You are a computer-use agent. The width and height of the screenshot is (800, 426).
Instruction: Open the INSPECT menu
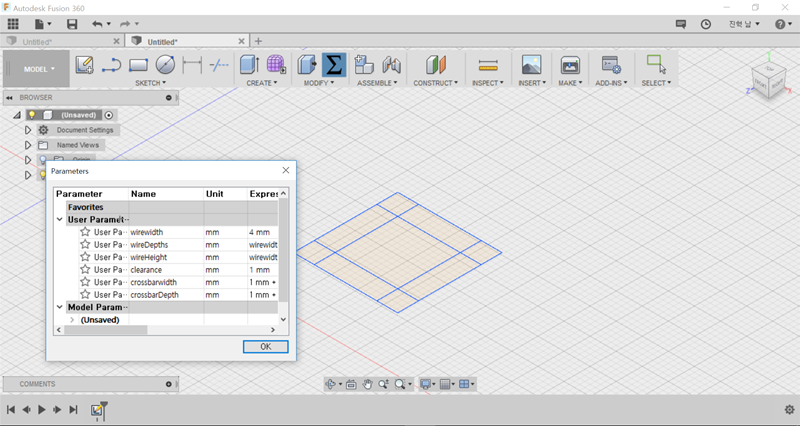click(x=488, y=83)
